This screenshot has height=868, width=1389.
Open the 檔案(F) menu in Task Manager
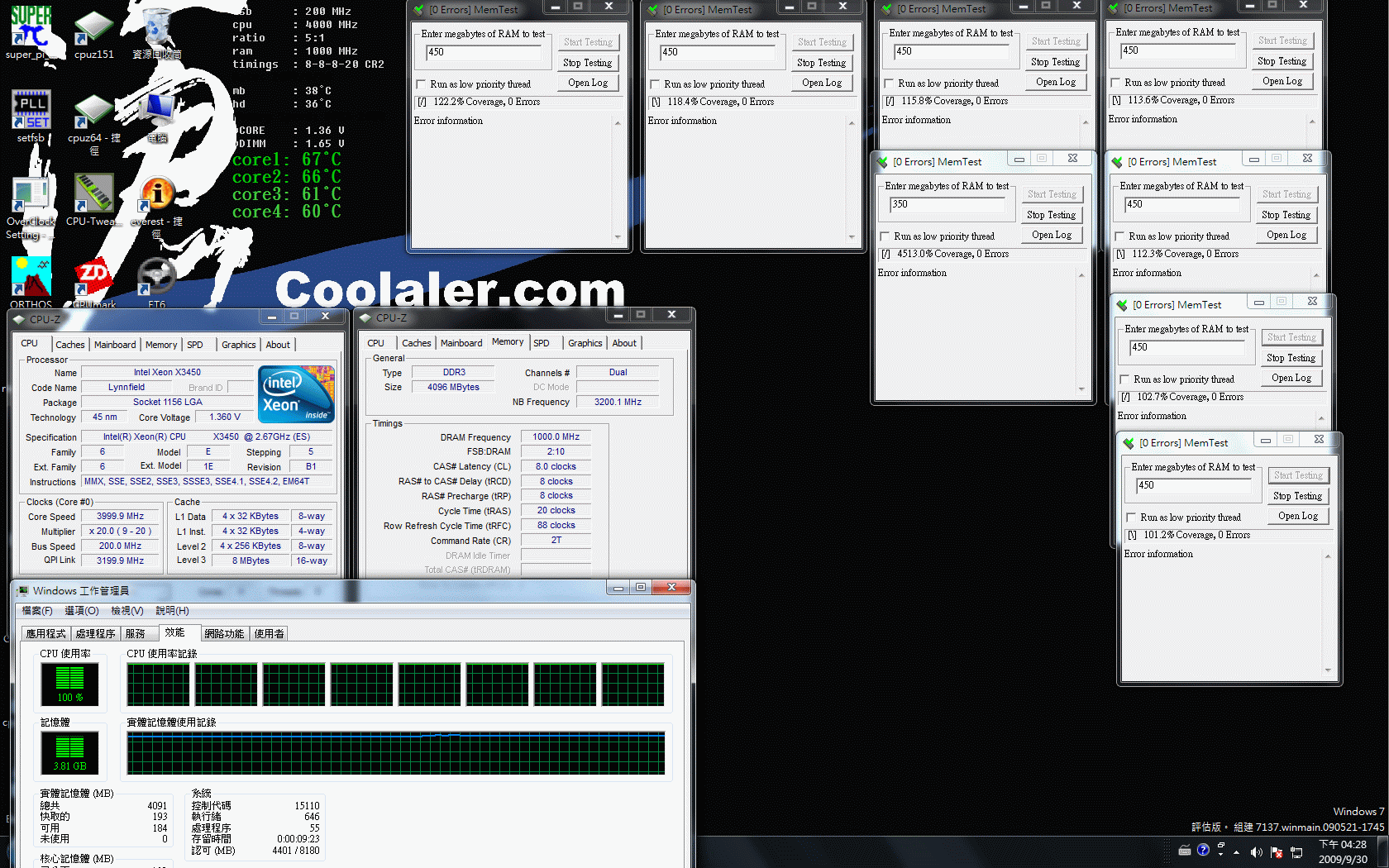pyautogui.click(x=37, y=611)
